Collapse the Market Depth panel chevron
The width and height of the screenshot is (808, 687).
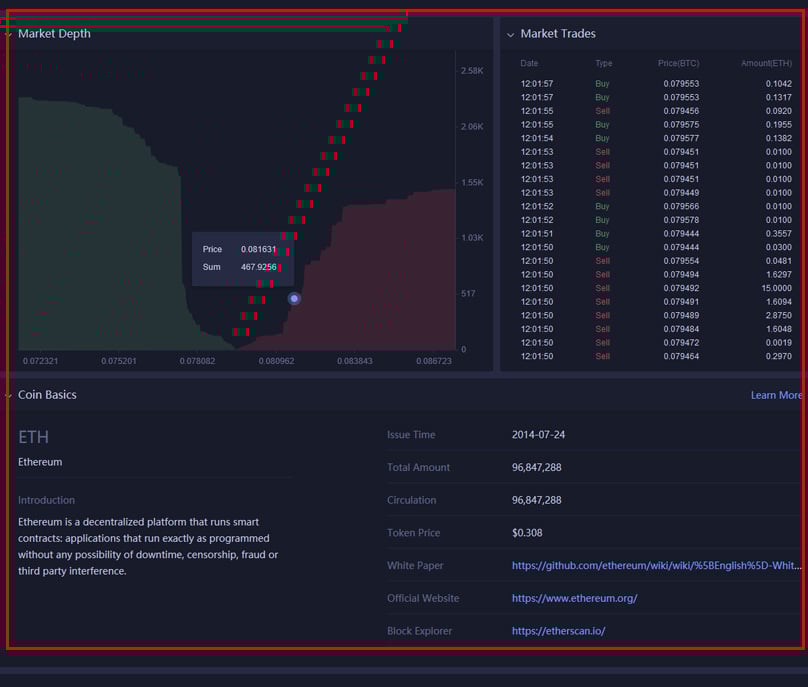click(8, 34)
